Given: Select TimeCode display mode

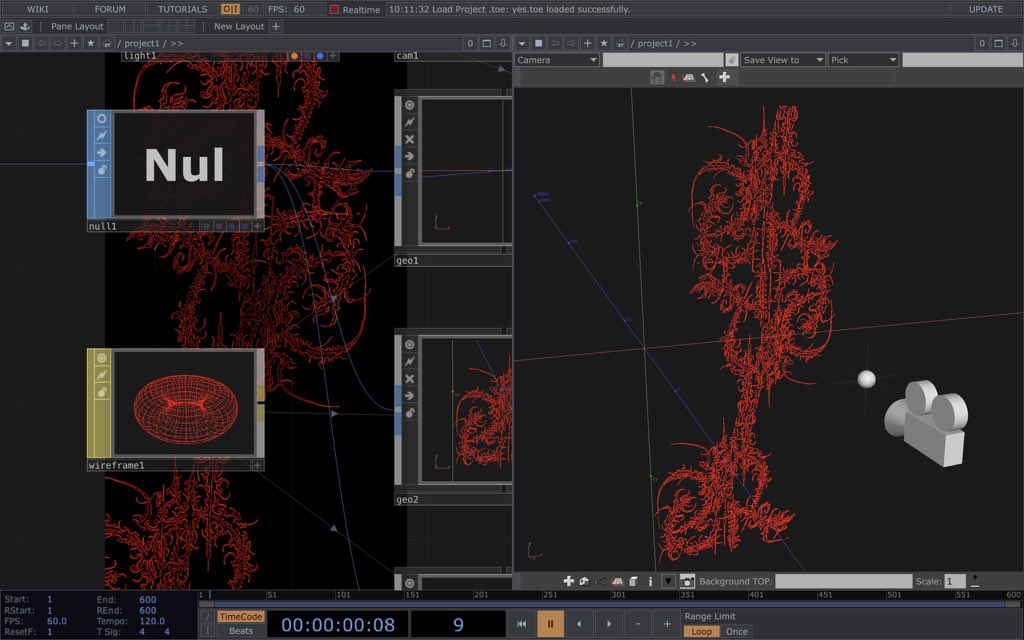Looking at the screenshot, I should pos(240,616).
